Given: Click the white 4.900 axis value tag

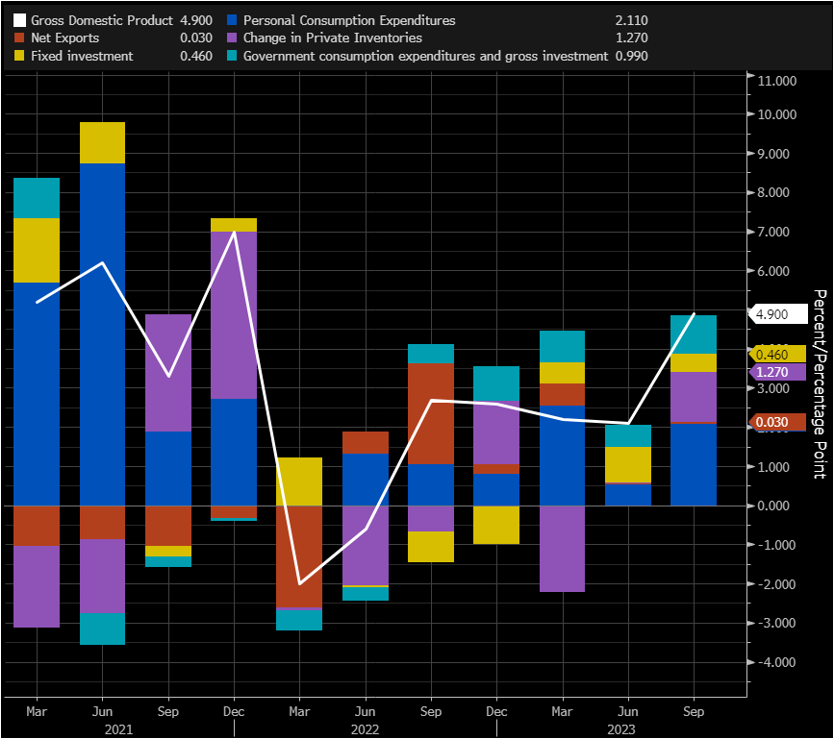Looking at the screenshot, I should [778, 314].
